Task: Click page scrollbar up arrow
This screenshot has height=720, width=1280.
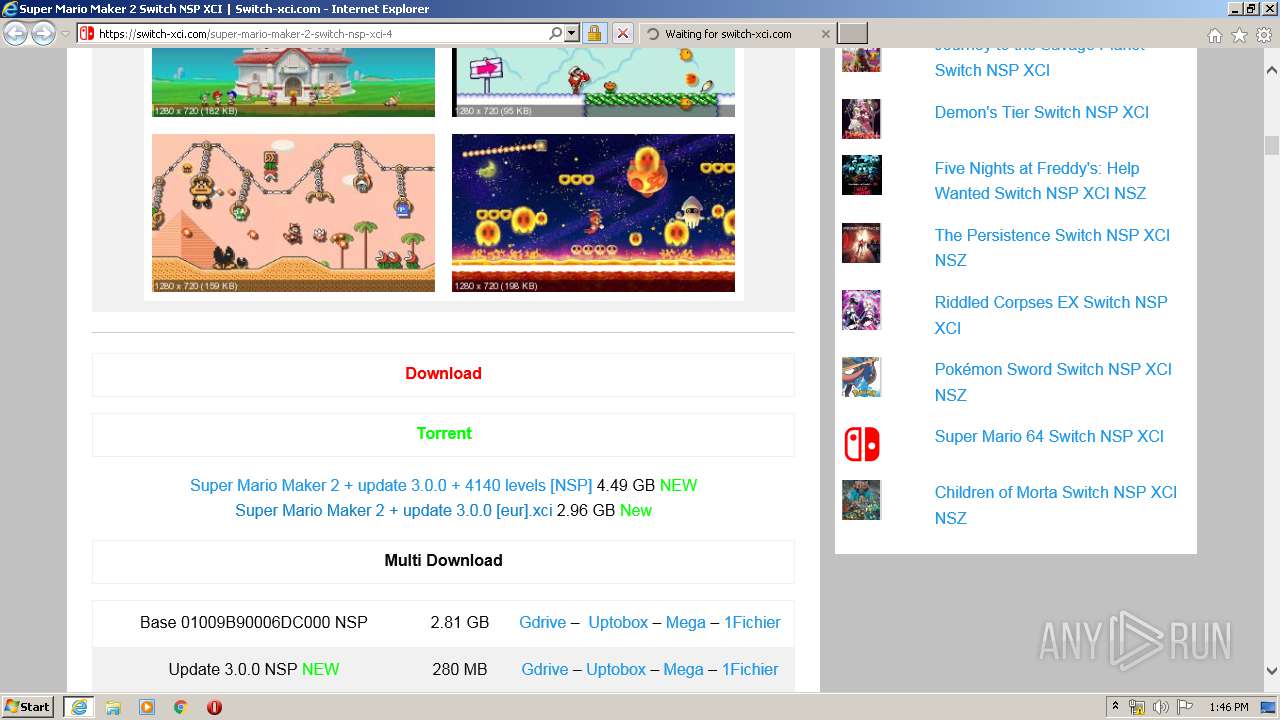Action: pyautogui.click(x=1271, y=71)
